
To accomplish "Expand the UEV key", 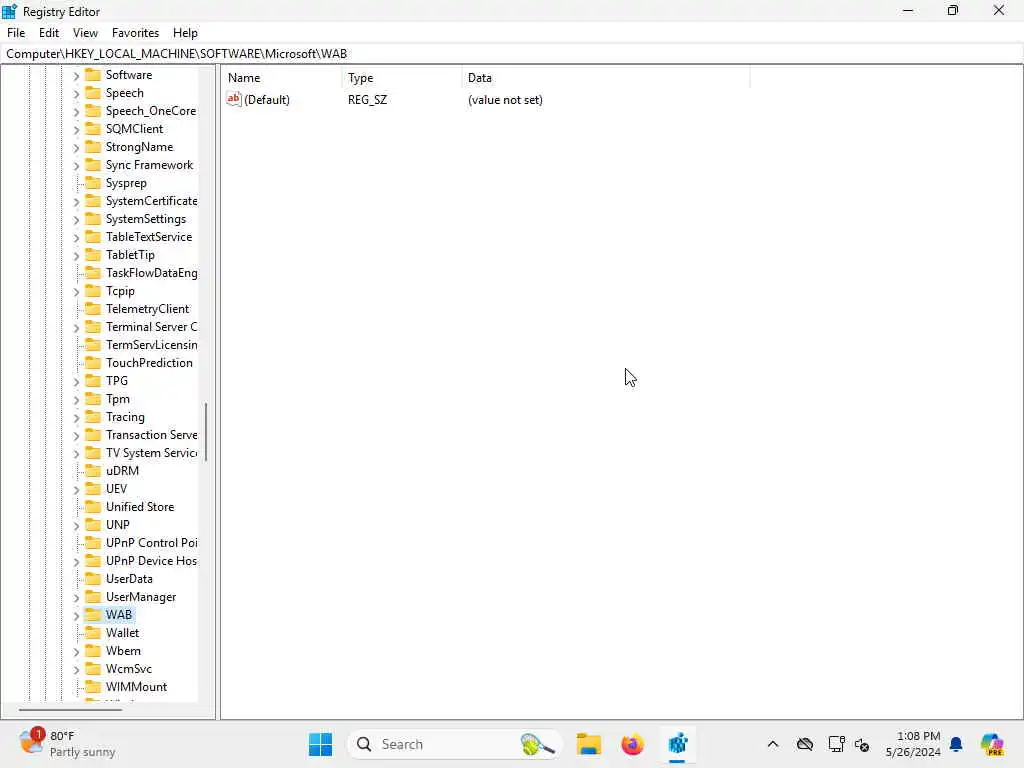I will coord(76,489).
